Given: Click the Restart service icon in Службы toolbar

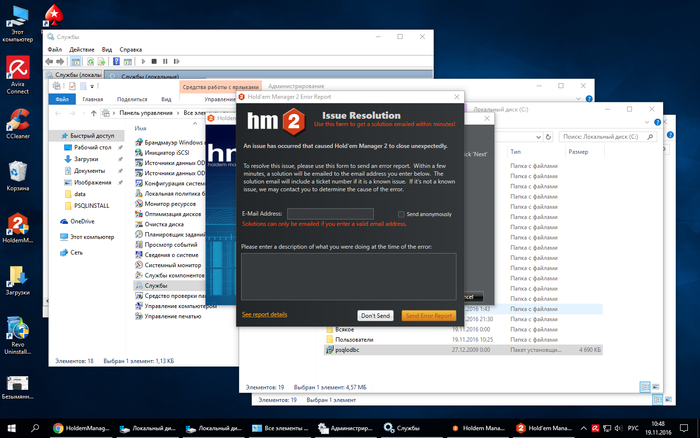Looking at the screenshot, I should pos(177,61).
